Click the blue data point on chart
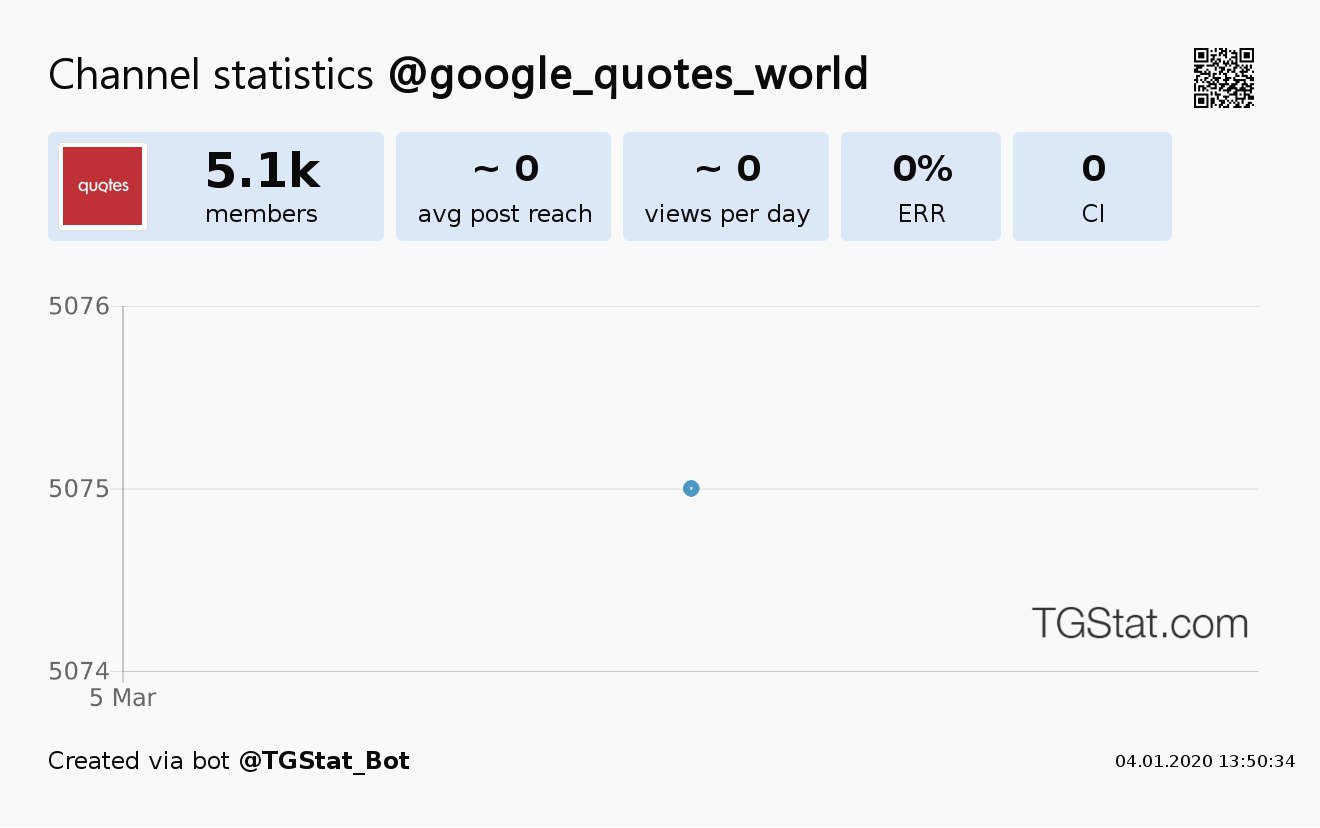The image size is (1320, 828). [x=691, y=488]
